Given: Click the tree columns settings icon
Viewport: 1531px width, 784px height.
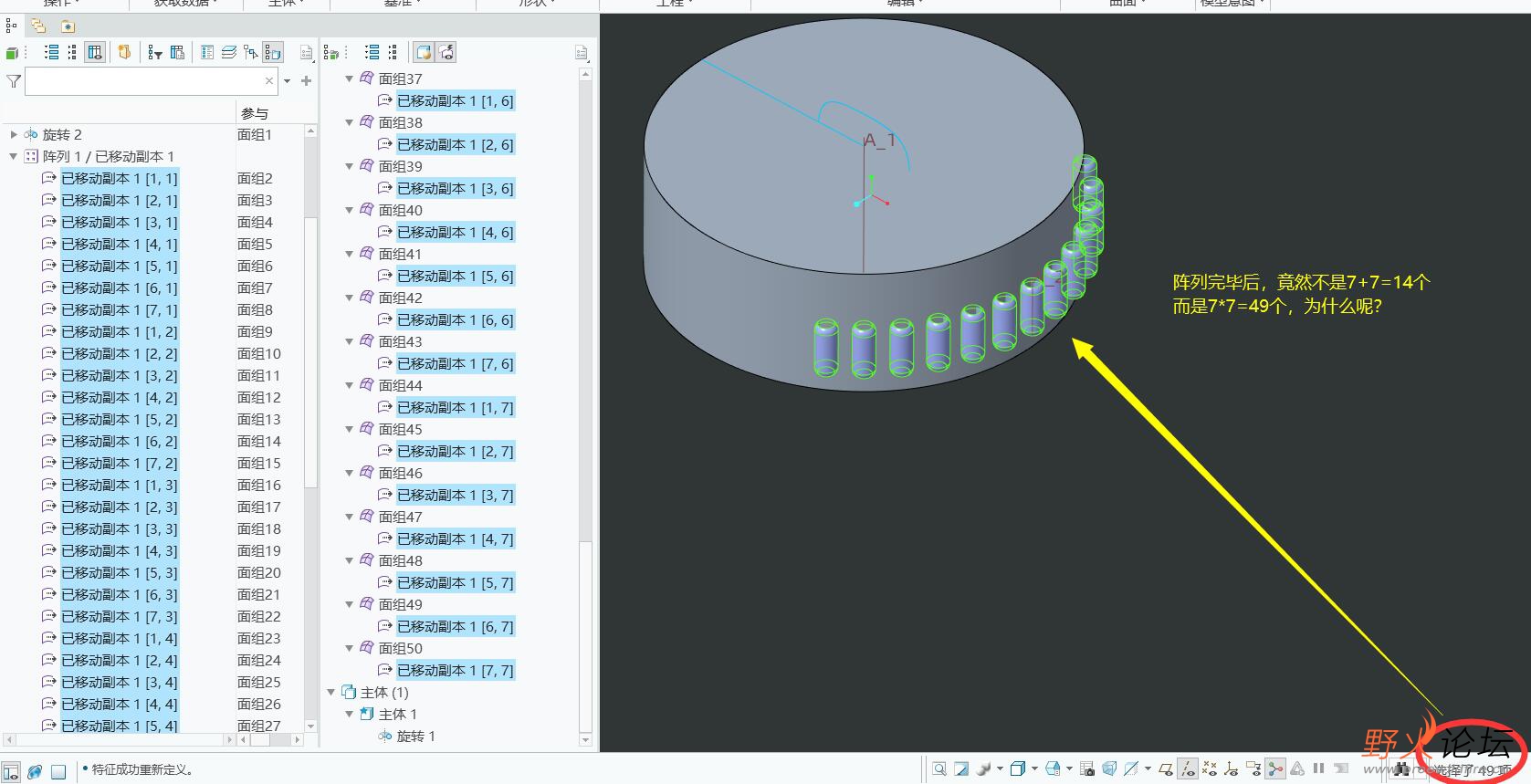Looking at the screenshot, I should click(x=177, y=53).
